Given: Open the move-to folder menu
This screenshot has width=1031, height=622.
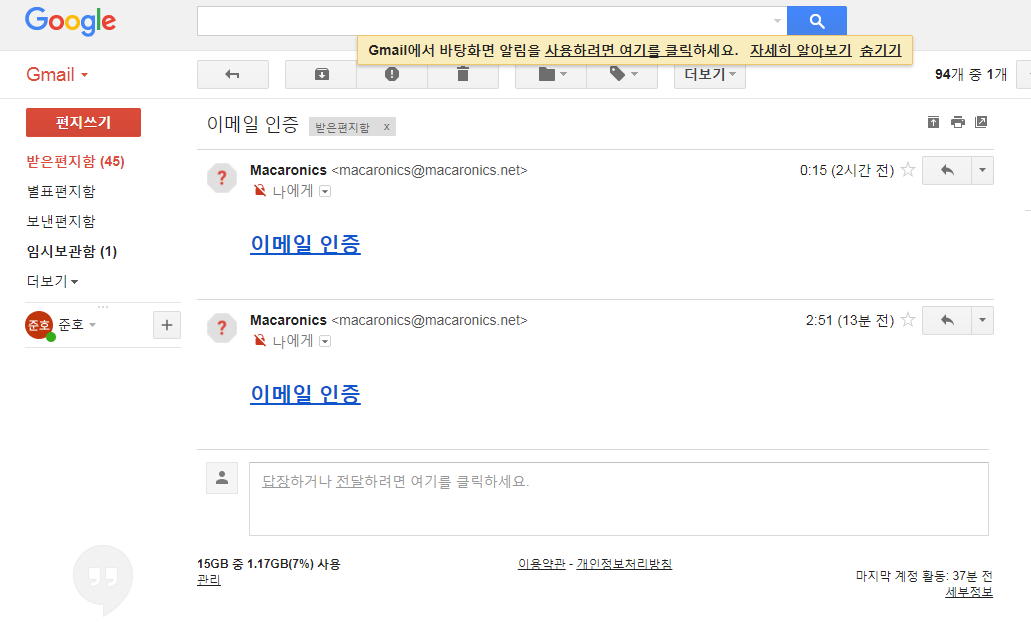Looking at the screenshot, I should (551, 74).
